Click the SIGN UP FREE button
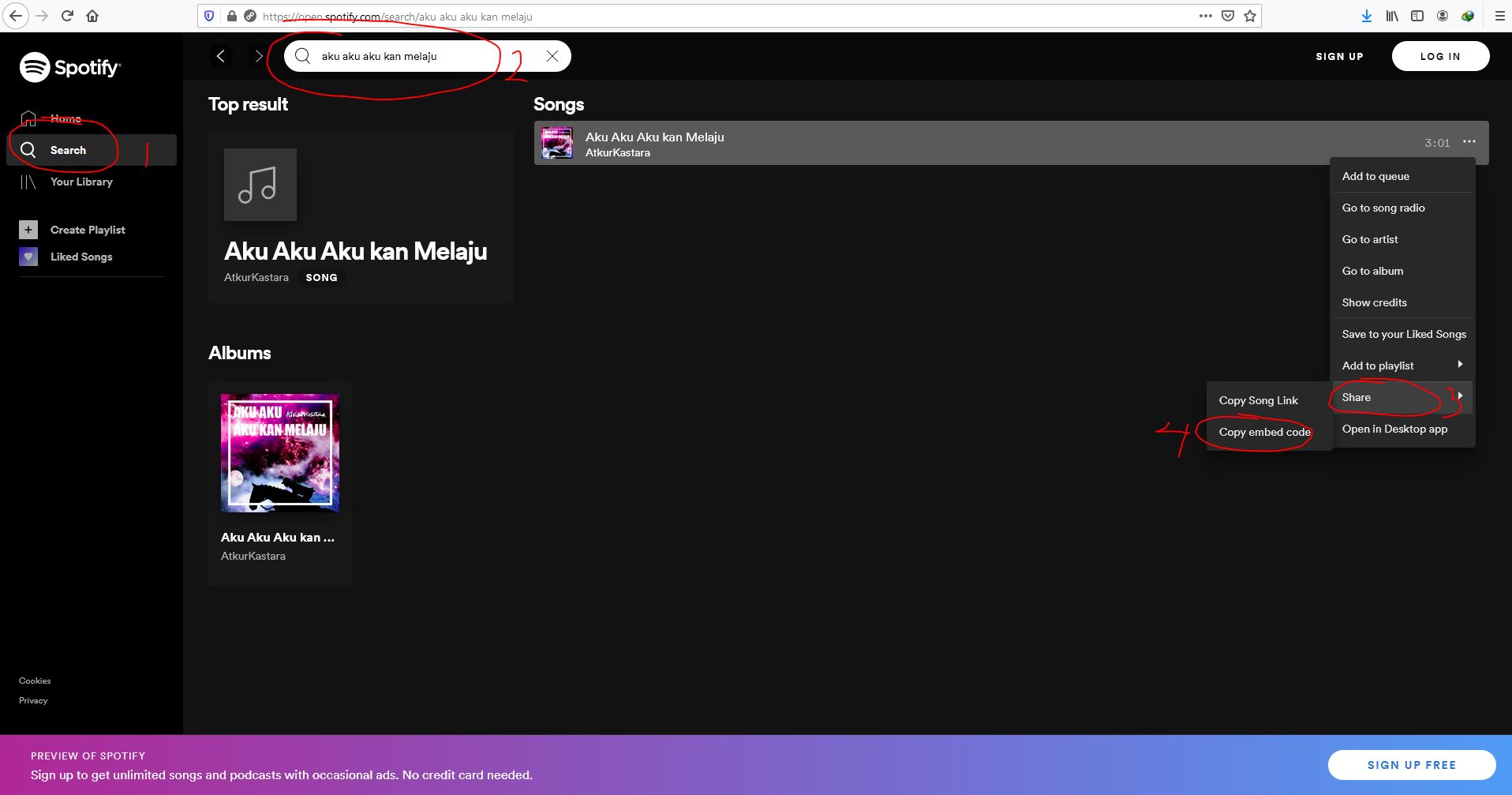This screenshot has height=795, width=1512. pyautogui.click(x=1411, y=764)
